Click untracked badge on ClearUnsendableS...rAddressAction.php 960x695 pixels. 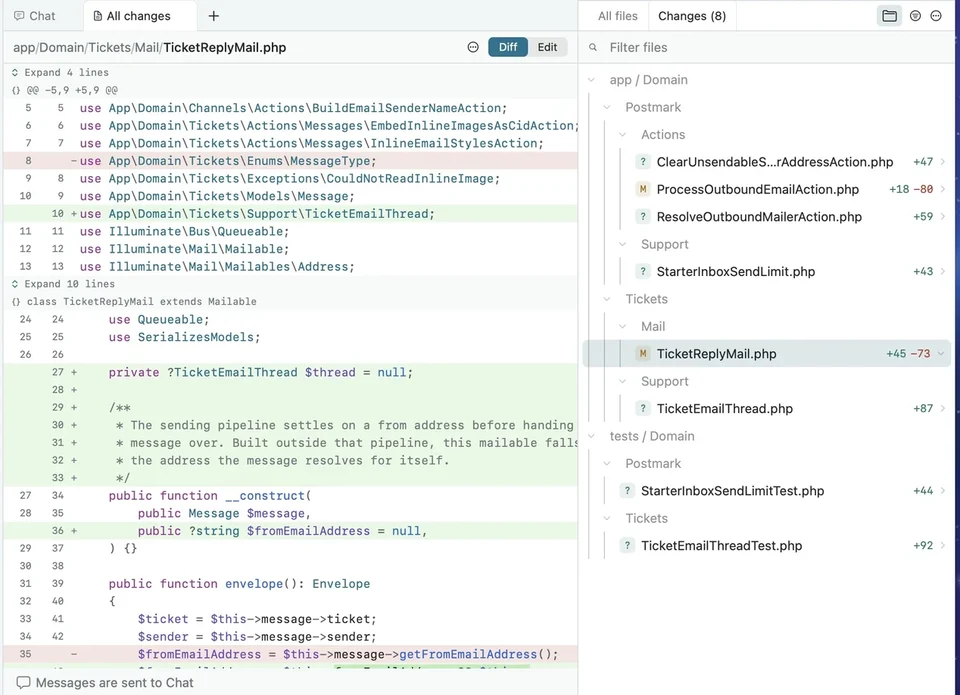642,162
